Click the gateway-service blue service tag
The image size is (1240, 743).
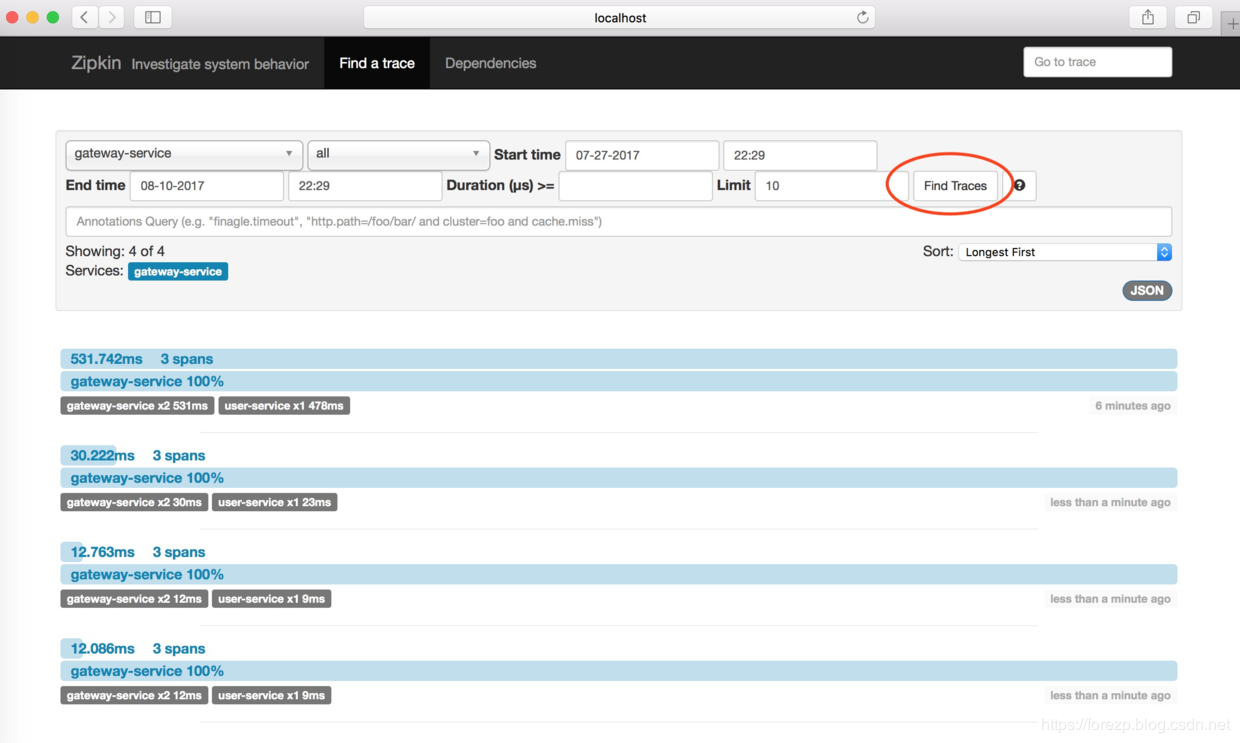coord(178,272)
